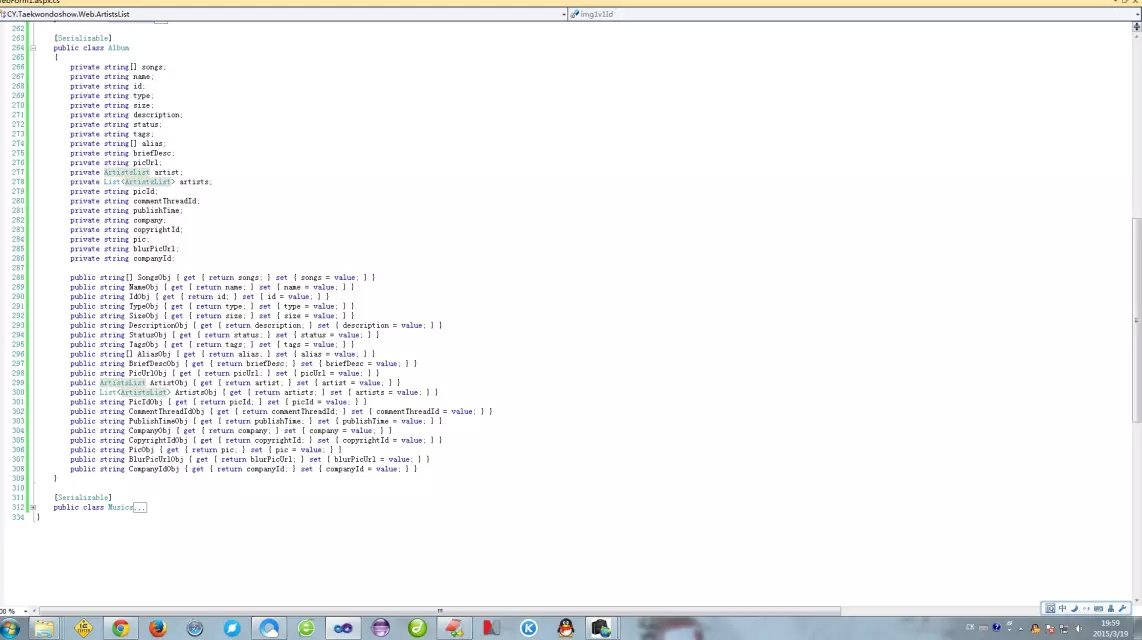
Task: Click the horizontal scrollbar thumb below code
Action: tap(440, 611)
